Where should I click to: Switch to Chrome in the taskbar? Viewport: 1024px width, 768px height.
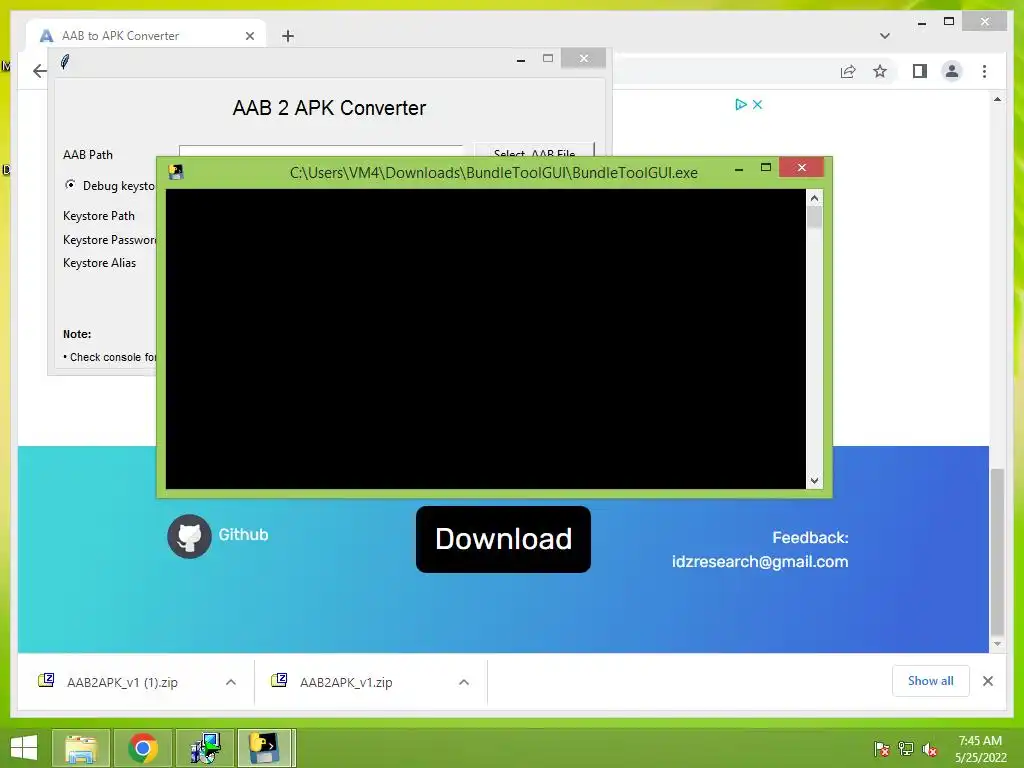[x=143, y=748]
